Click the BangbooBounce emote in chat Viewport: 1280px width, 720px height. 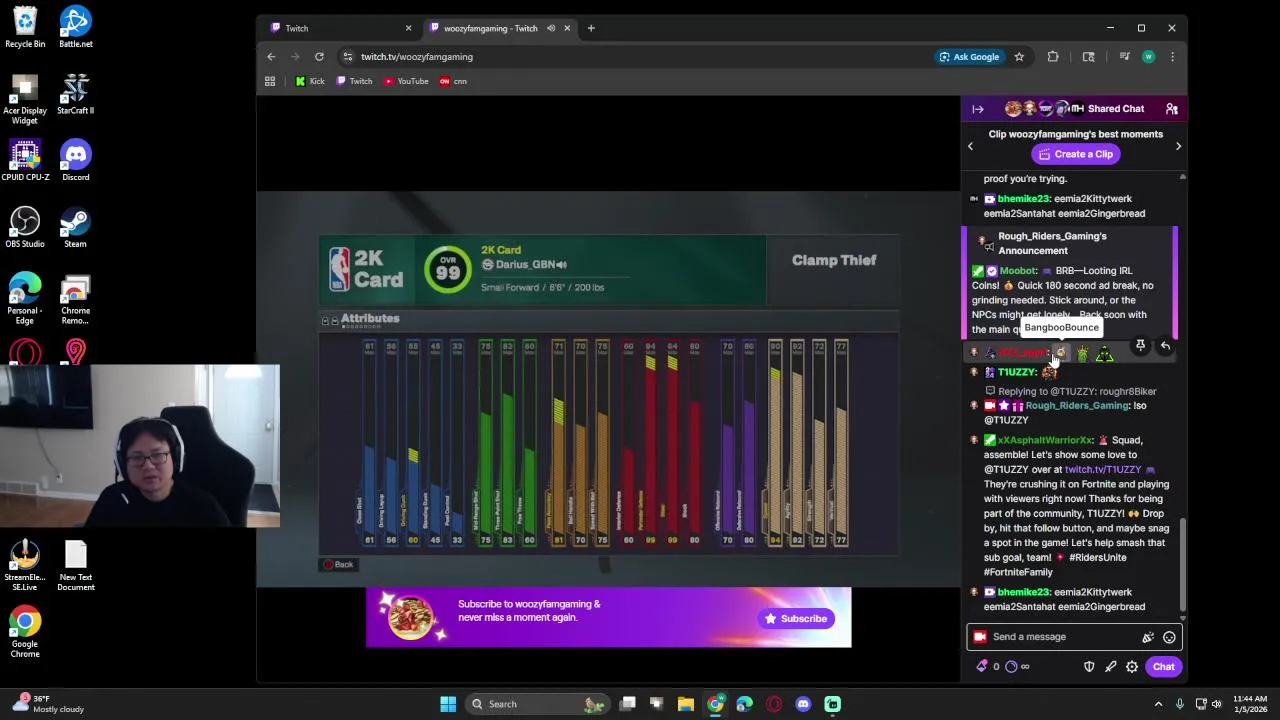pyautogui.click(x=1059, y=352)
